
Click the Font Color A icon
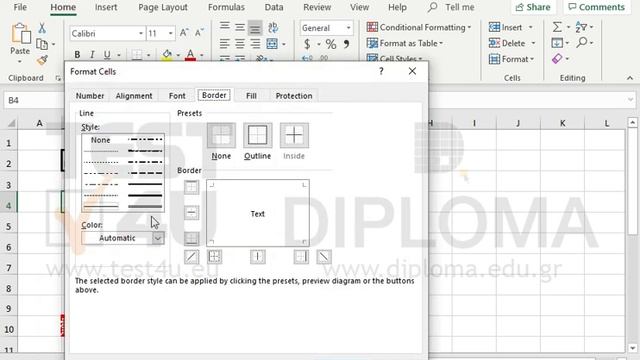(x=190, y=55)
